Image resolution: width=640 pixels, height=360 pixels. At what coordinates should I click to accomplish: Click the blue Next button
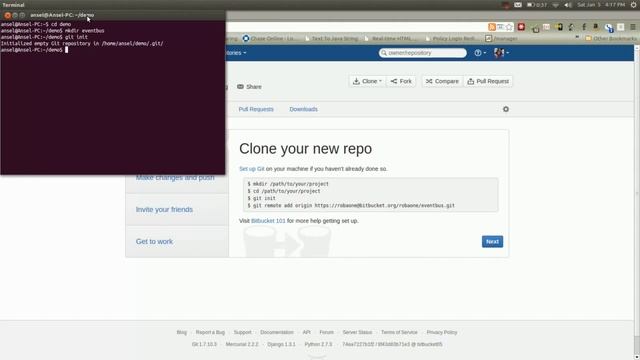tap(492, 241)
